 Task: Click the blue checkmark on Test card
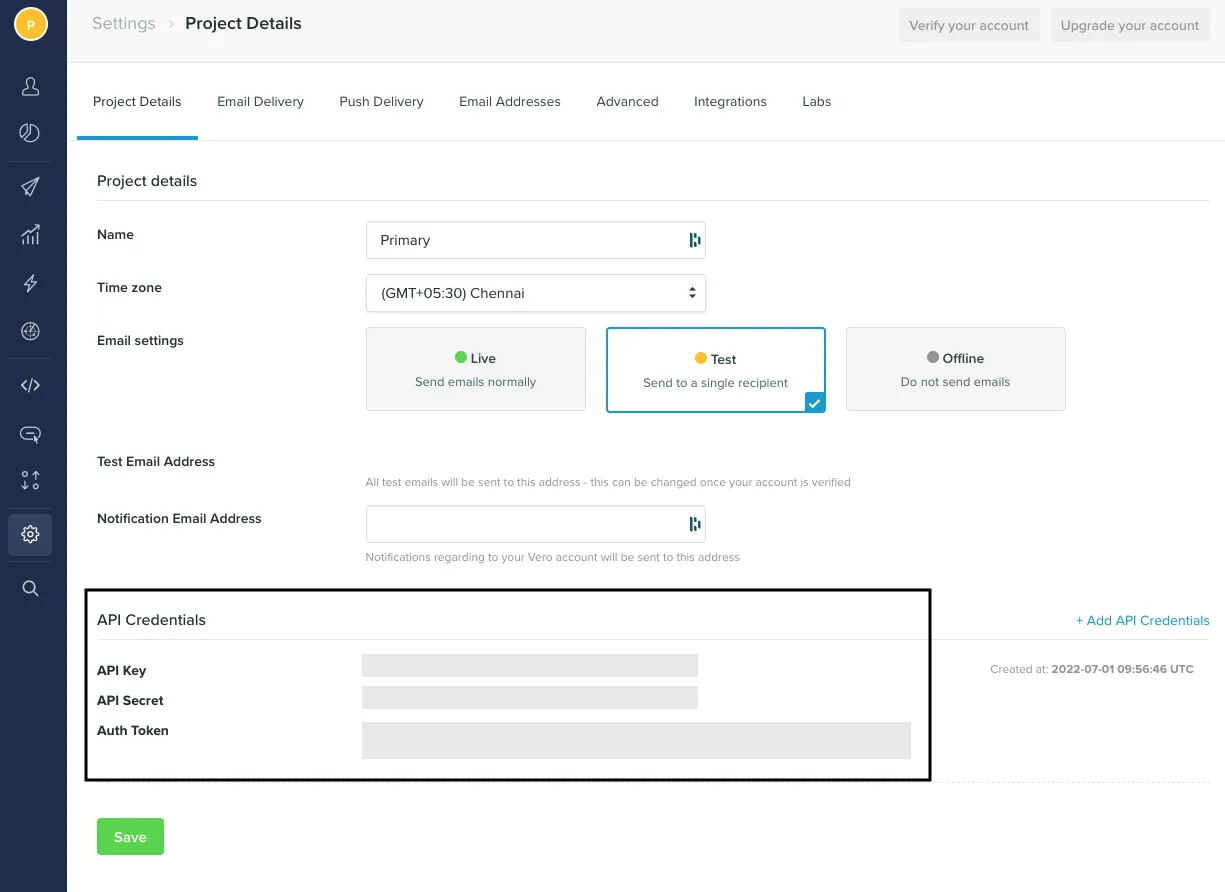tap(815, 402)
